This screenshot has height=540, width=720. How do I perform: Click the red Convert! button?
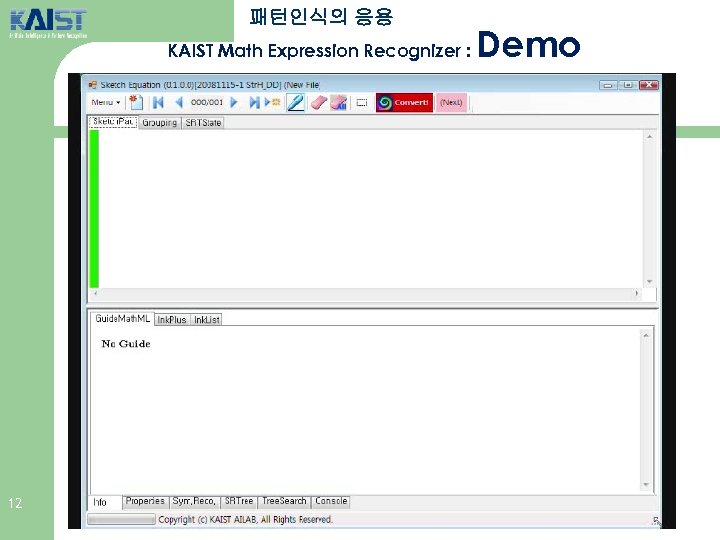coord(404,102)
